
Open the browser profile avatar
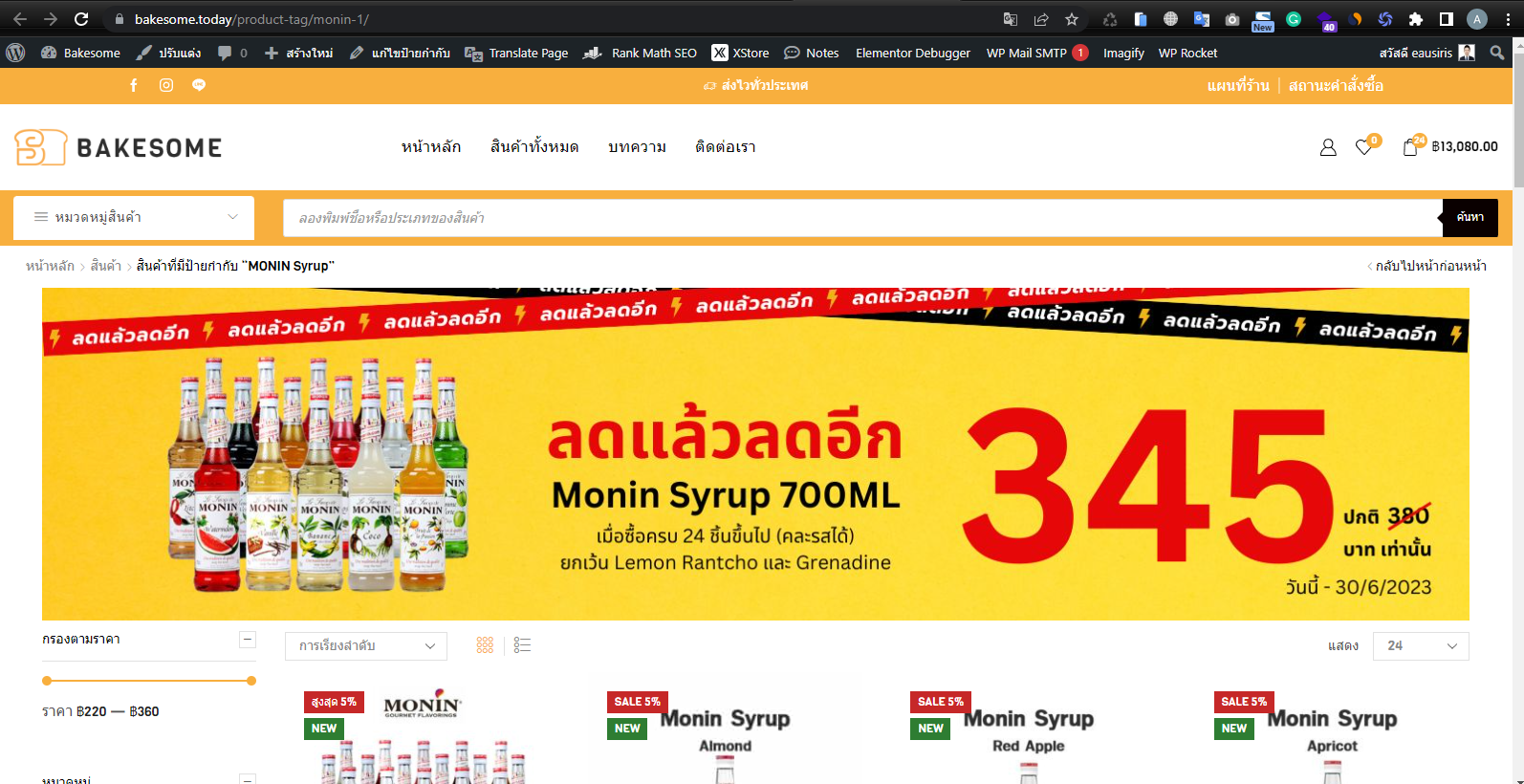tap(1477, 19)
